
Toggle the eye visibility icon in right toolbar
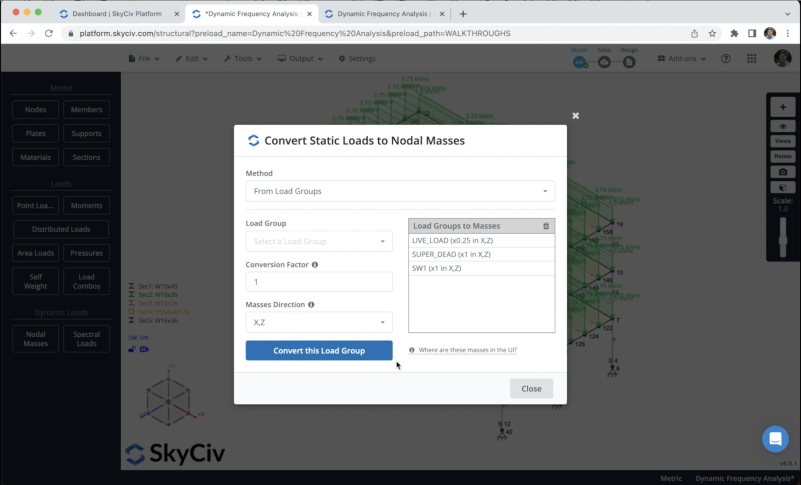click(x=783, y=127)
